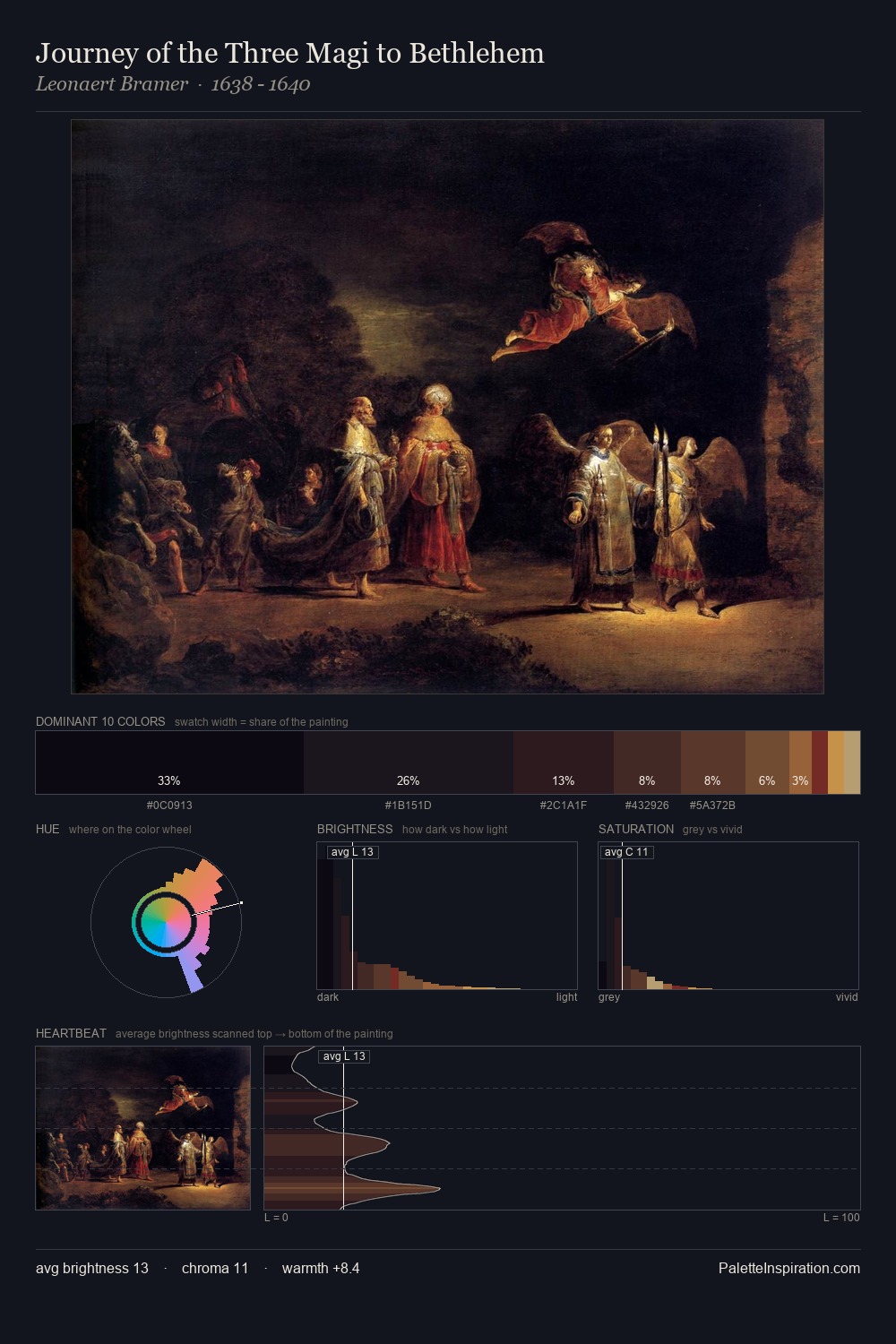896x1344 pixels.
Task: Click the 'avg brightness 13' footer stat
Action: pyautogui.click(x=92, y=1268)
